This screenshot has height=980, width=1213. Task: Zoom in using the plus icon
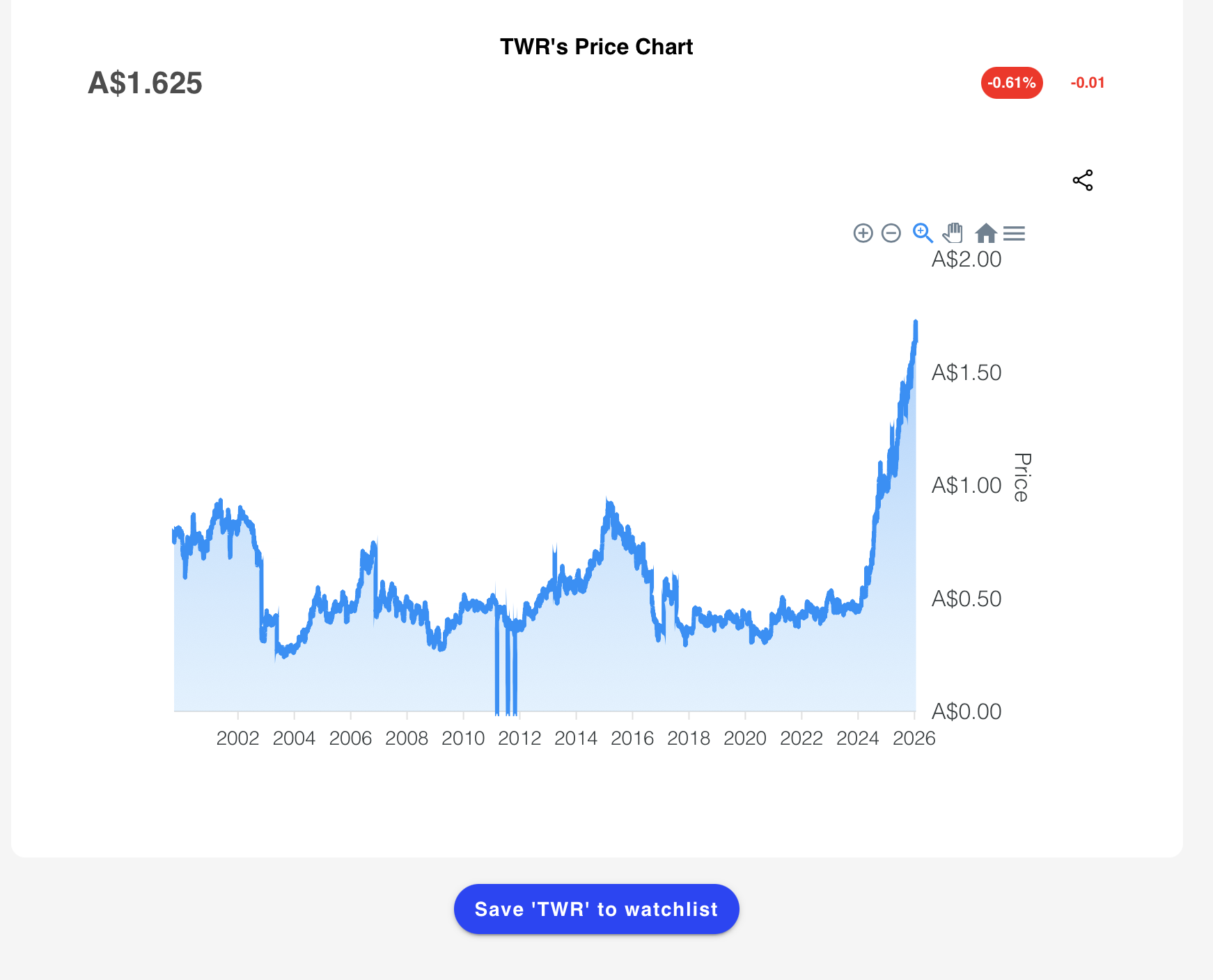tap(863, 233)
